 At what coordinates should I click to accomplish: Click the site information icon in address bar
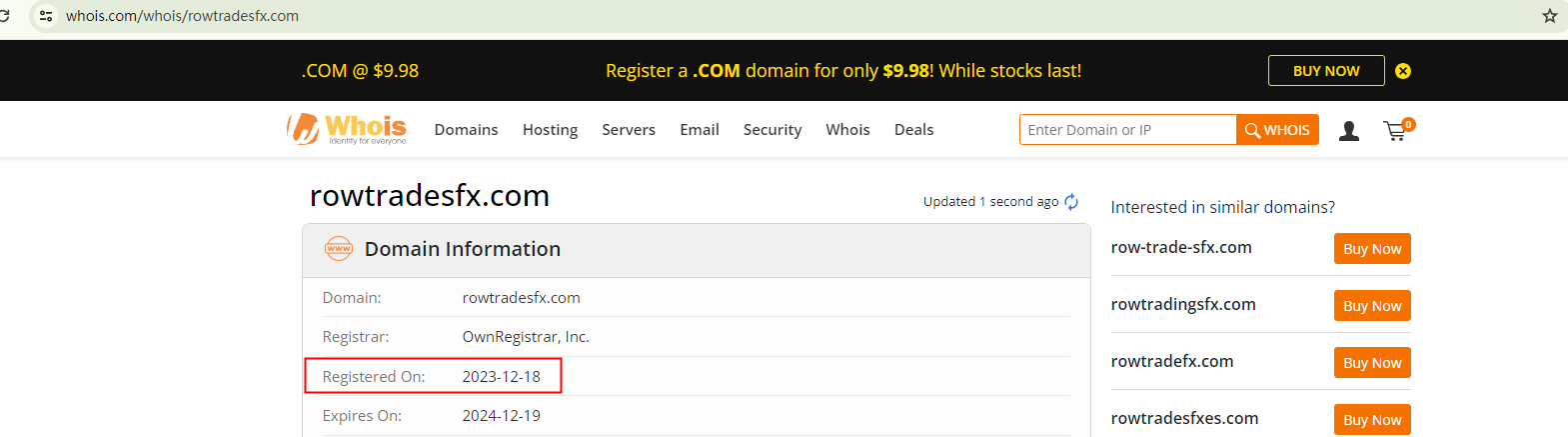tap(46, 16)
